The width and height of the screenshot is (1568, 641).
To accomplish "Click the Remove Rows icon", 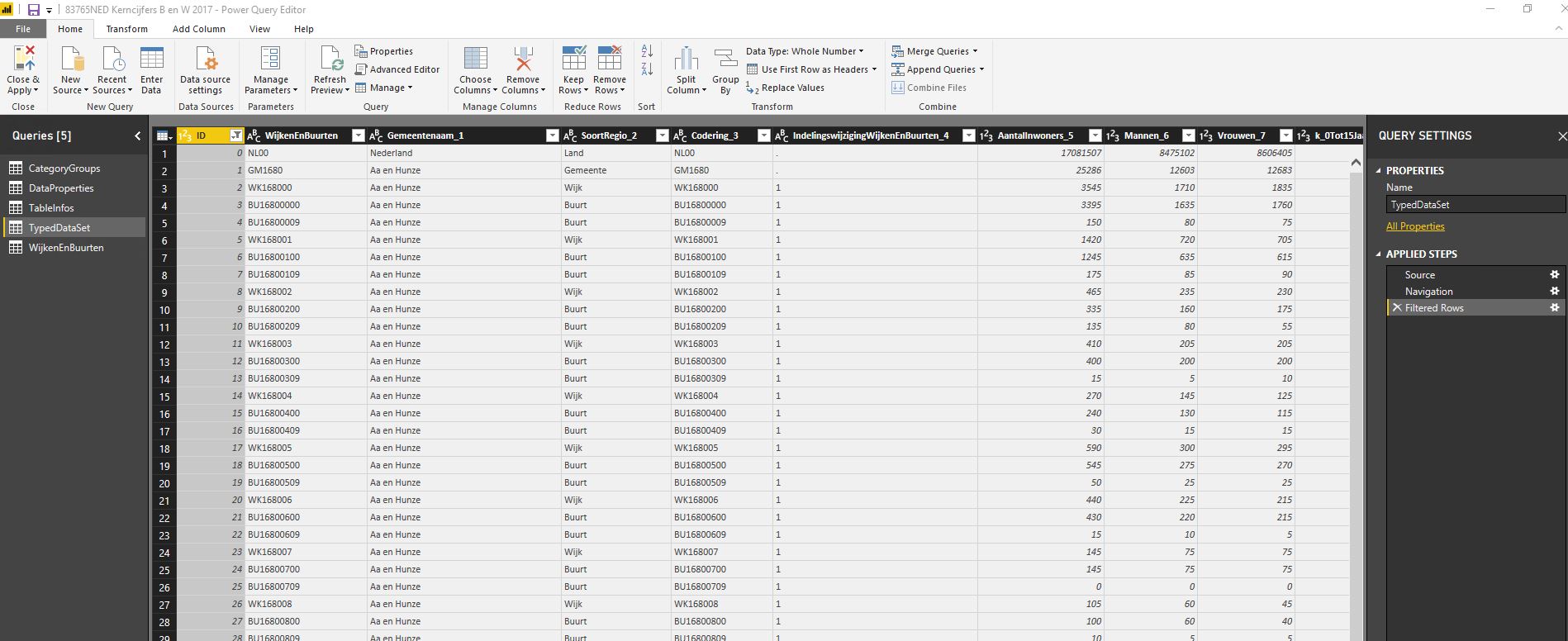I will (x=610, y=59).
